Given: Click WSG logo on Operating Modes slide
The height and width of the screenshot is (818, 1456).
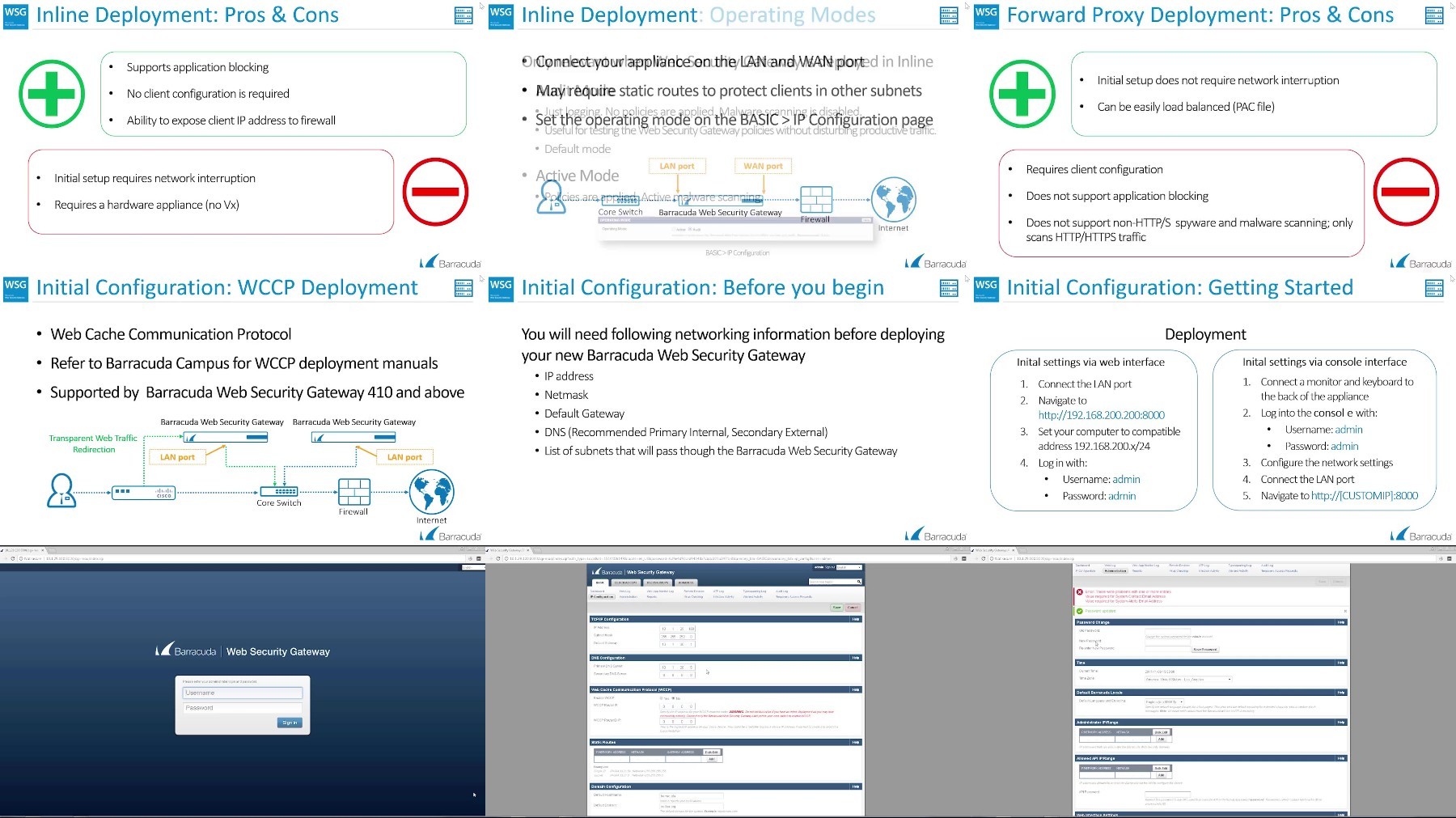Looking at the screenshot, I should [501, 15].
